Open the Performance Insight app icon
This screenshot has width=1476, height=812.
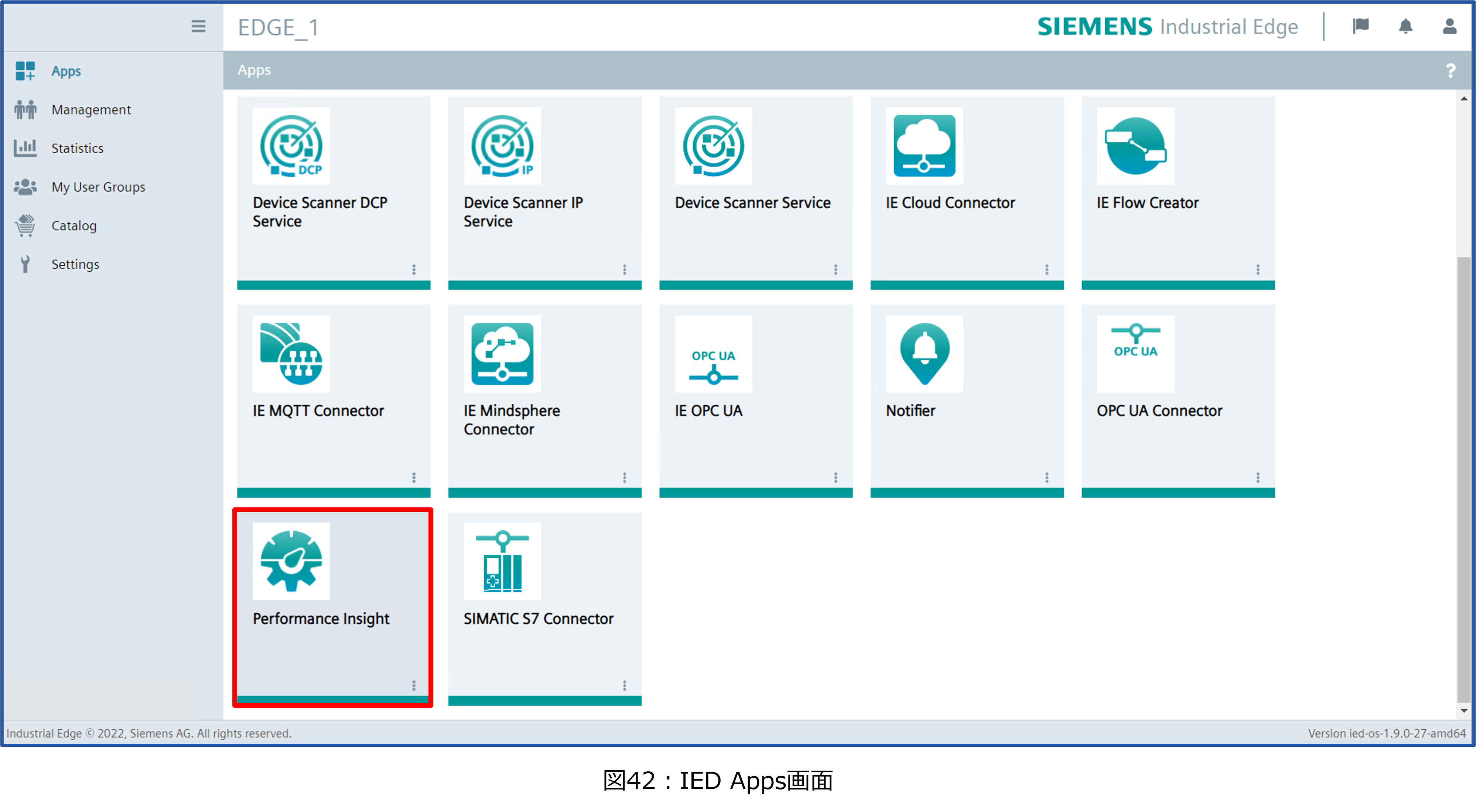[x=291, y=561]
